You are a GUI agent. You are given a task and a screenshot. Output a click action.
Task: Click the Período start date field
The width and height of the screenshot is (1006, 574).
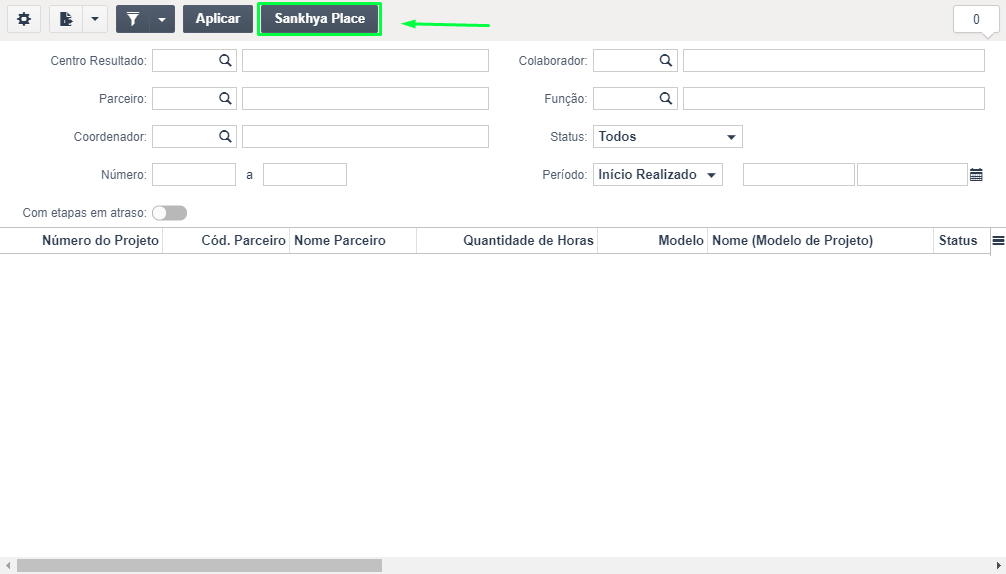[x=799, y=174]
